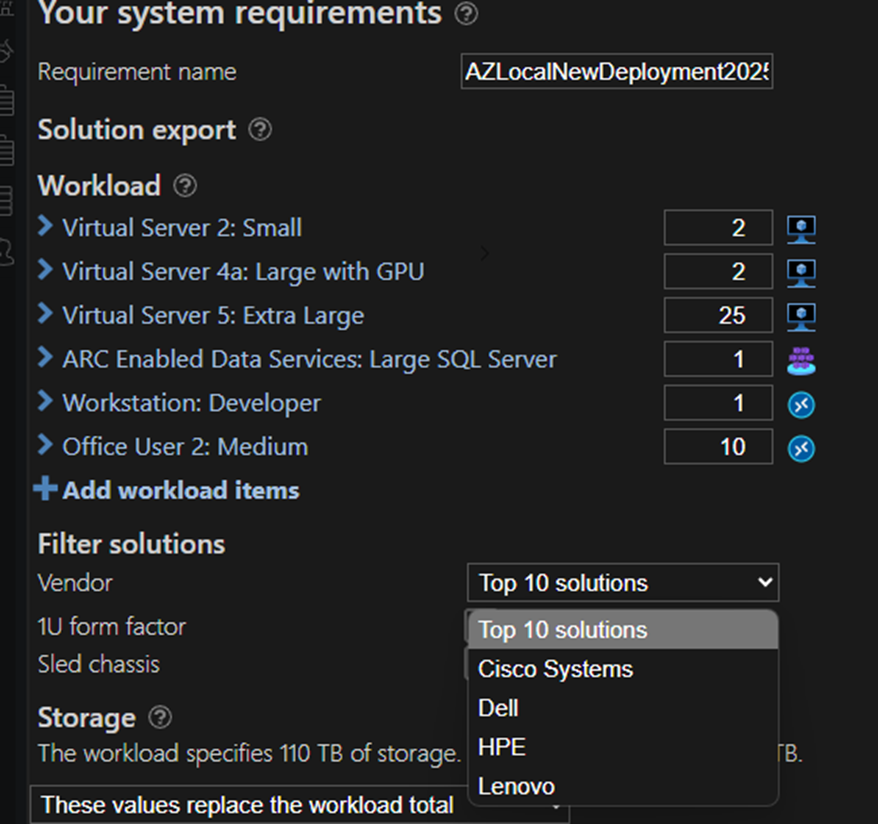Click Add workload items link
878x824 pixels.
click(181, 490)
